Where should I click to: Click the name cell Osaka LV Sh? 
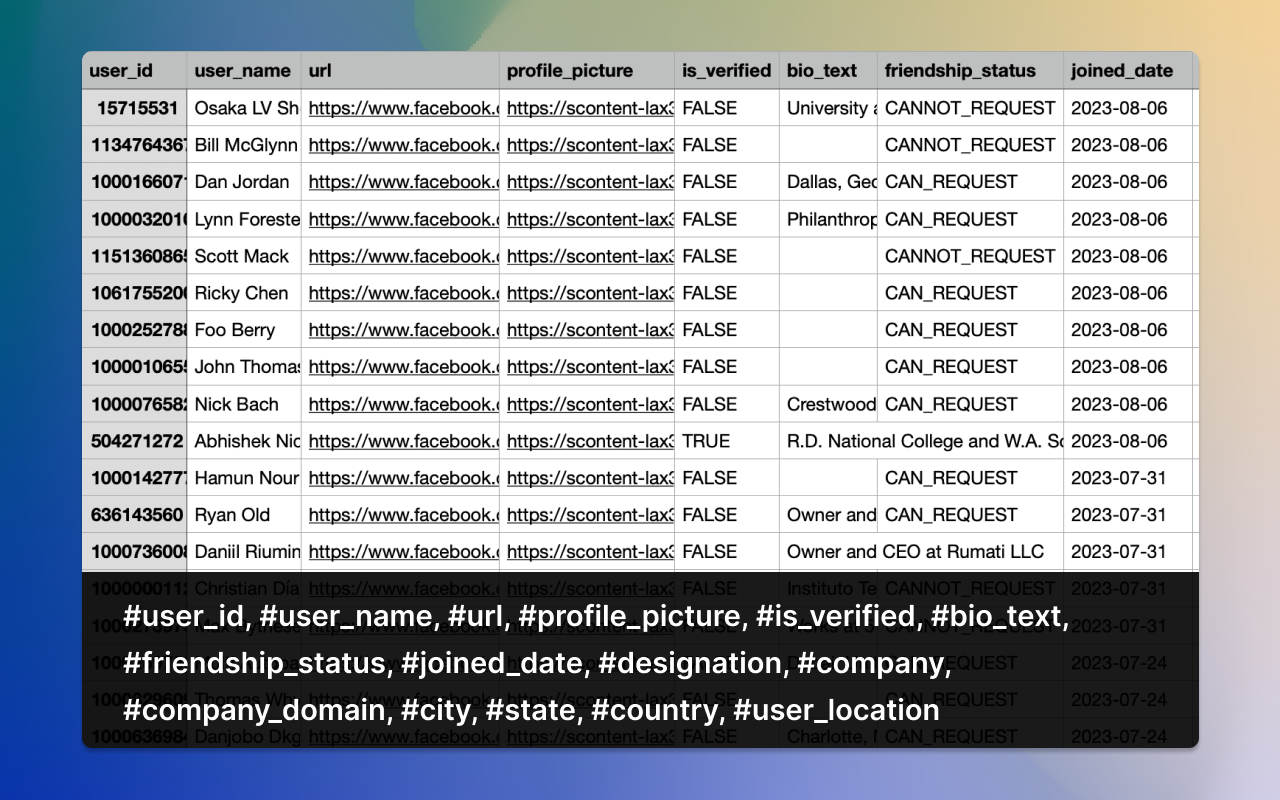(x=244, y=108)
